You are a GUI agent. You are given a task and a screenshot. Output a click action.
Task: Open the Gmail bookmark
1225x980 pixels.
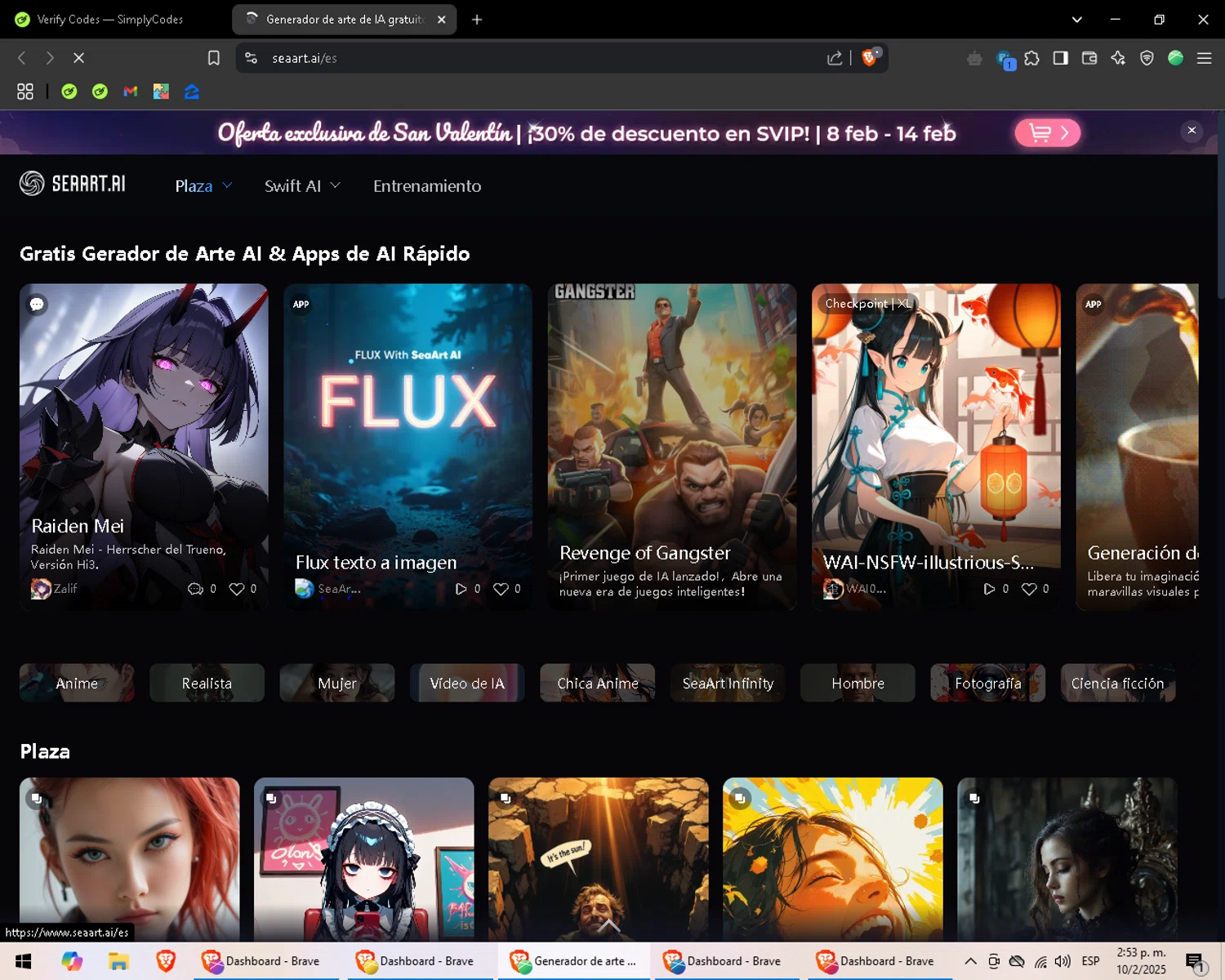[131, 91]
